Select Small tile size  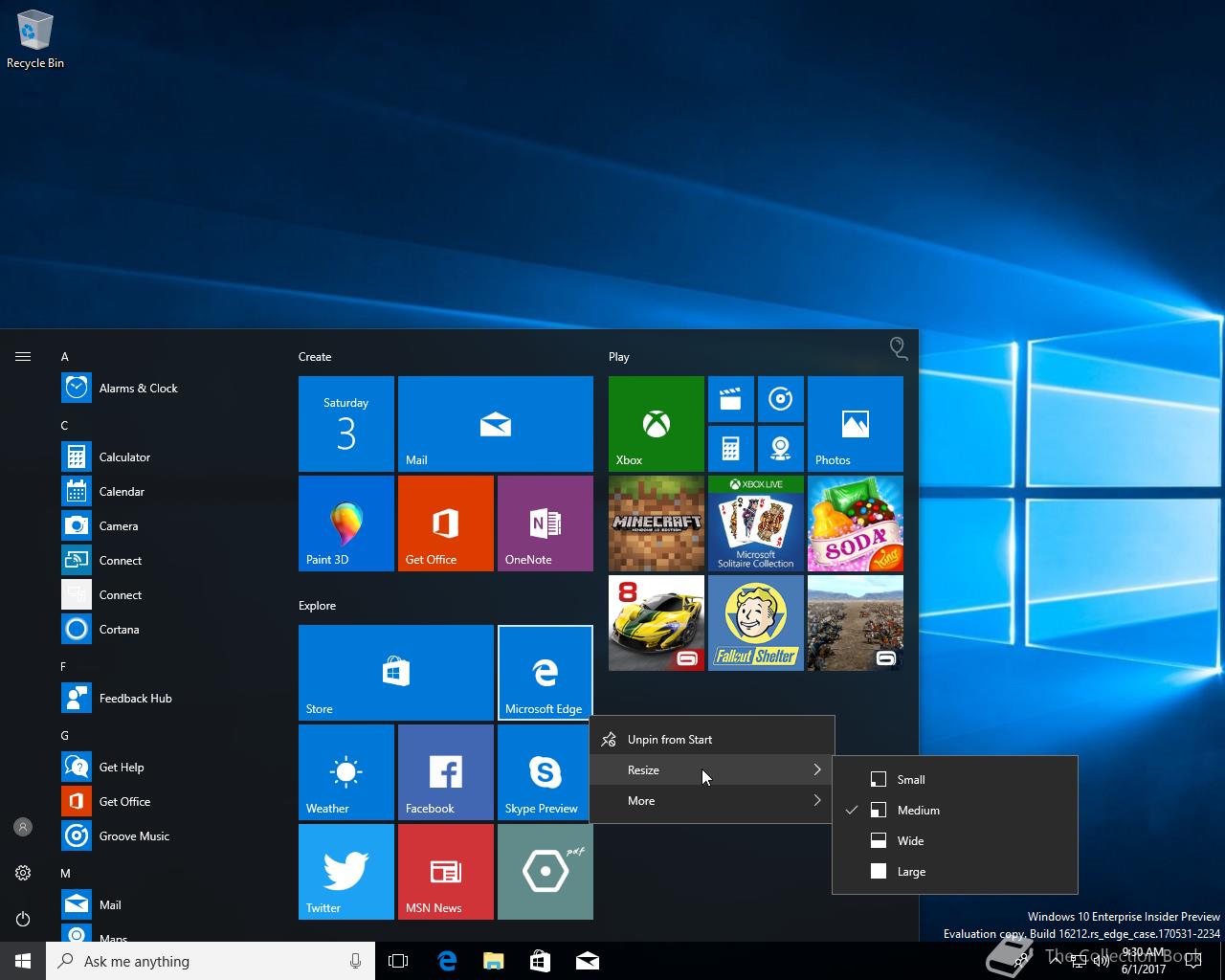tap(955, 780)
